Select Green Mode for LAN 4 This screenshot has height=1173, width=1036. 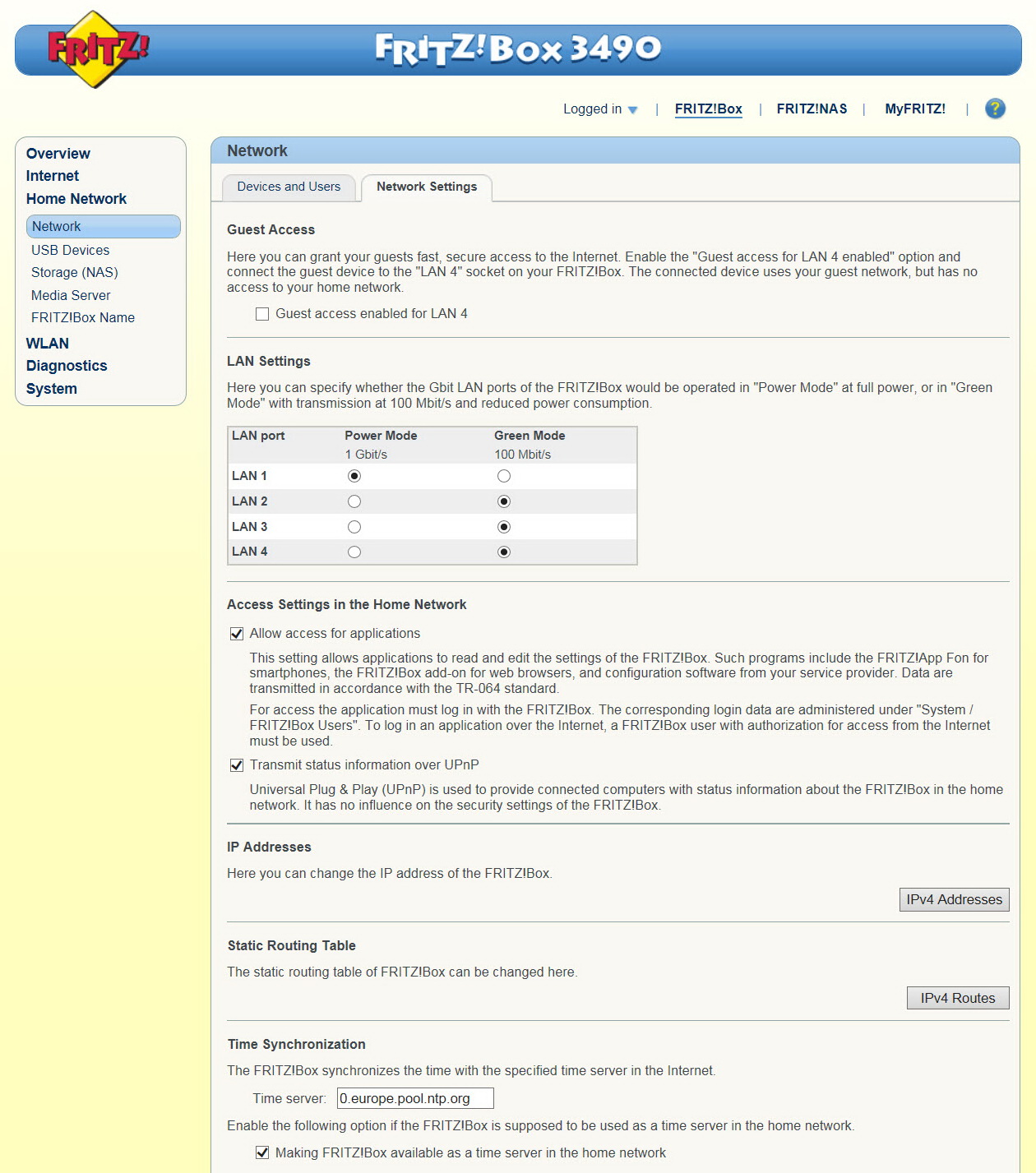504,552
